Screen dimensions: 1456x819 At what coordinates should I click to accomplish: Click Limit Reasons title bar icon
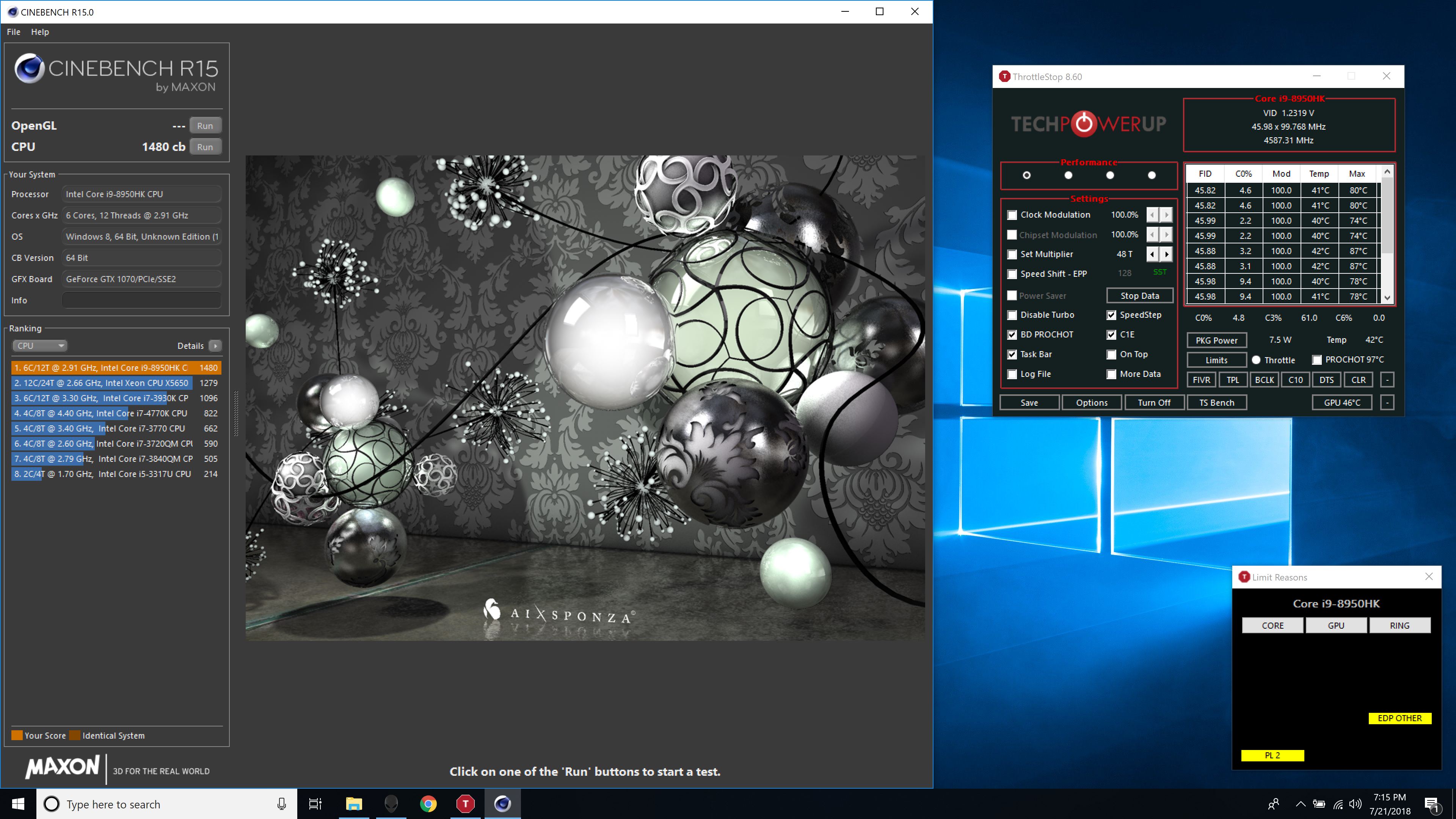pyautogui.click(x=1244, y=577)
